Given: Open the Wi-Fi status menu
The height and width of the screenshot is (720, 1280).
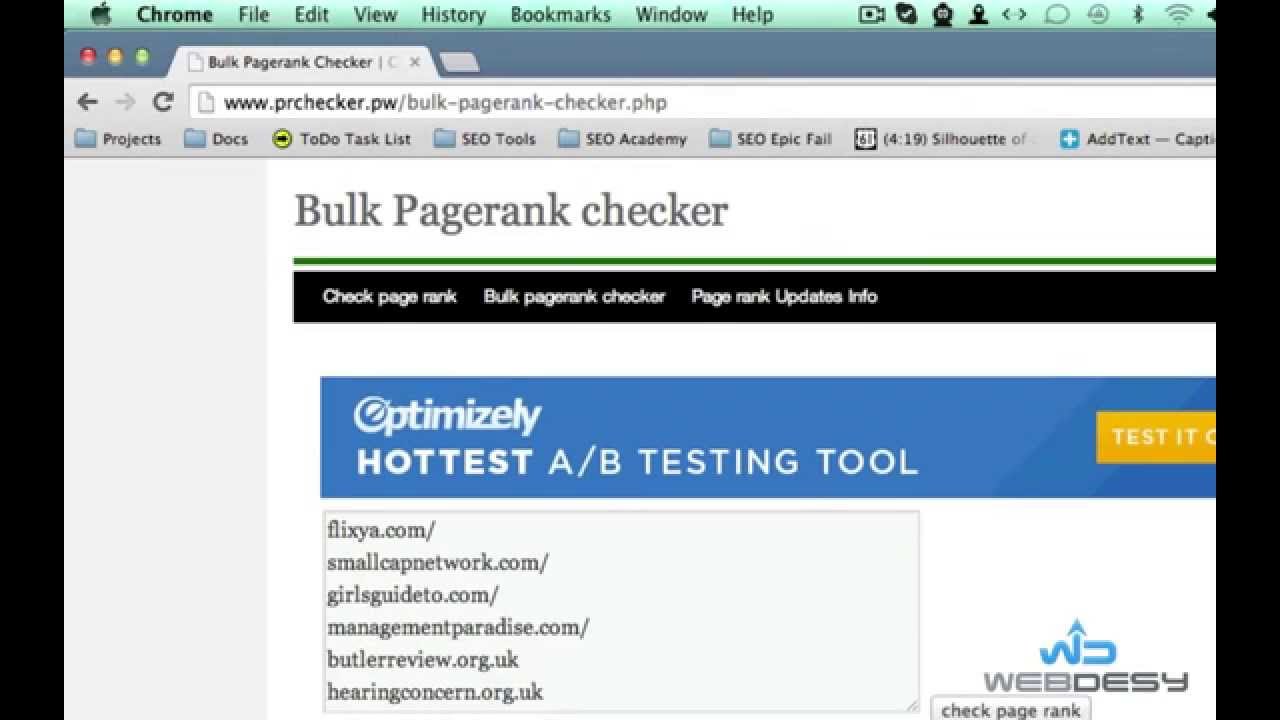Looking at the screenshot, I should pos(1180,15).
